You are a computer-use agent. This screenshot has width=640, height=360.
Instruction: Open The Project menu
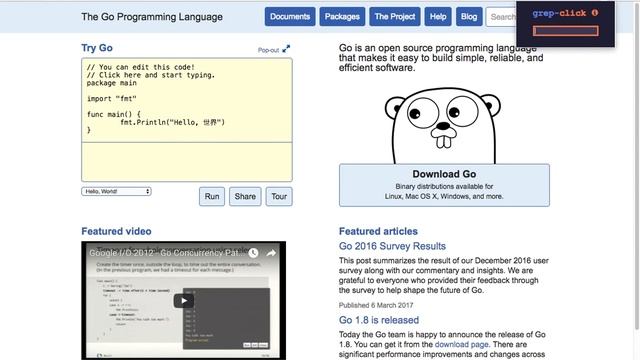pos(395,17)
